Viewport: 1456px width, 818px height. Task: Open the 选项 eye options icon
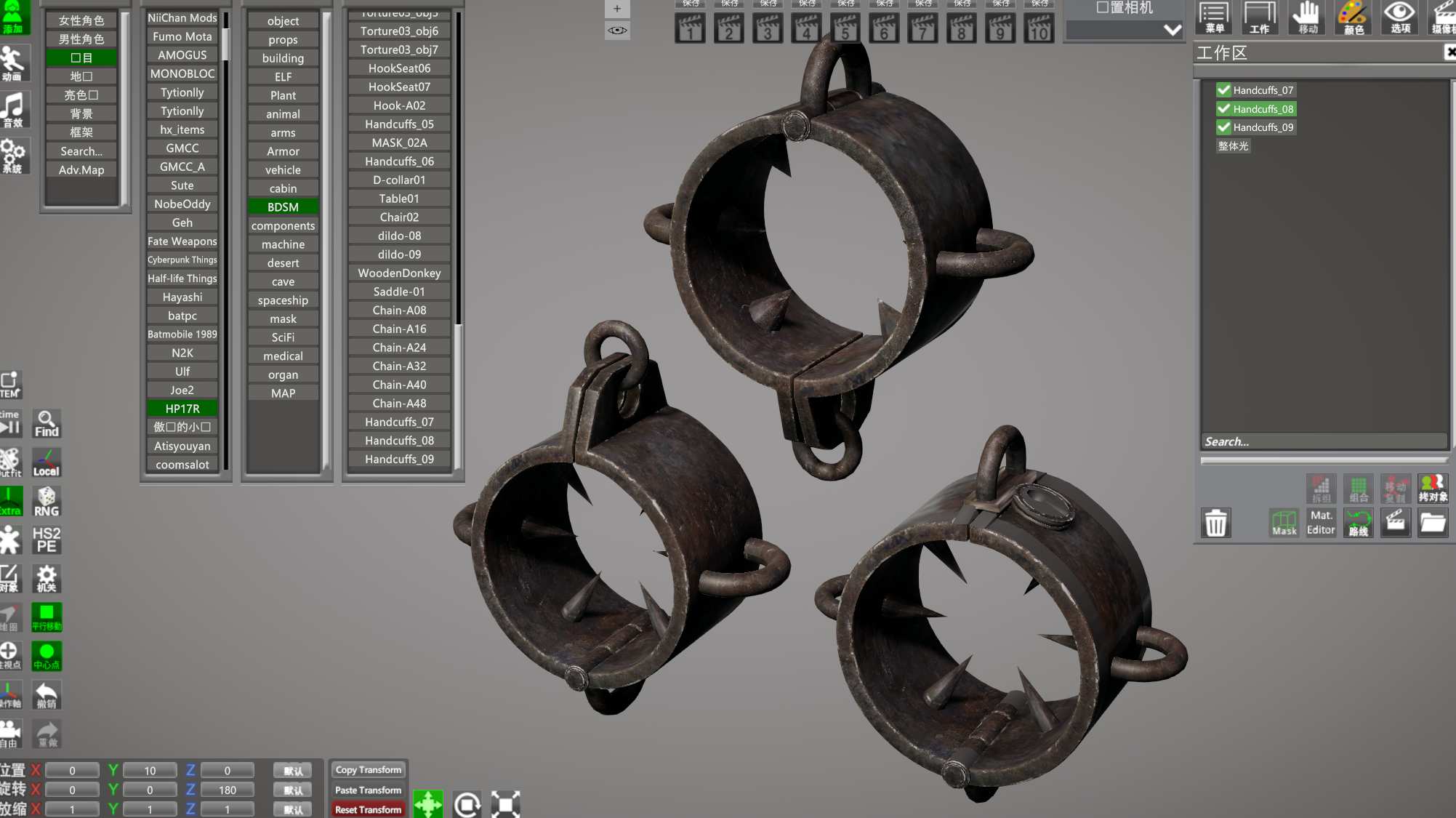pos(1400,17)
